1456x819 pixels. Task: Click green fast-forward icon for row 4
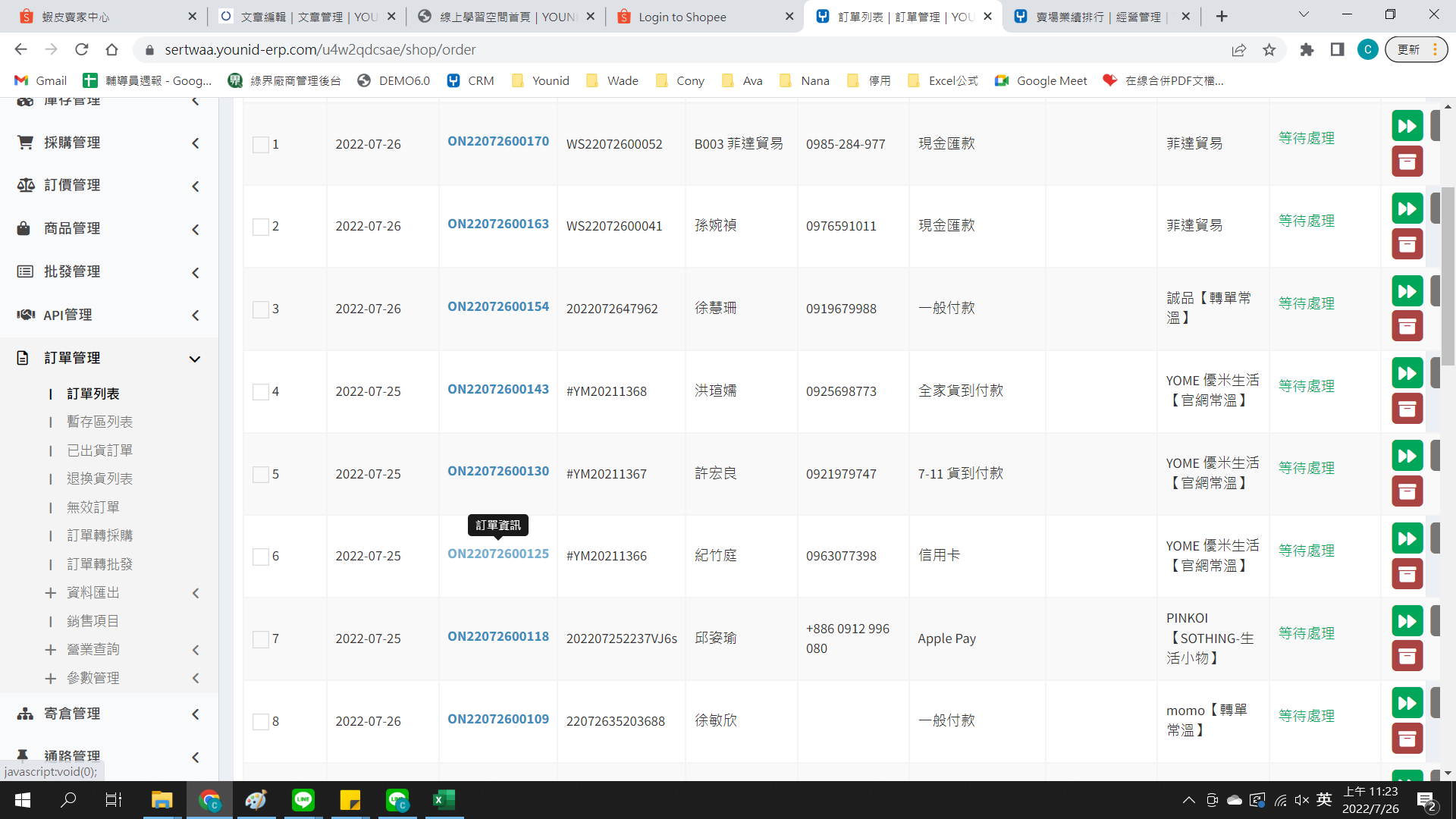click(1407, 373)
